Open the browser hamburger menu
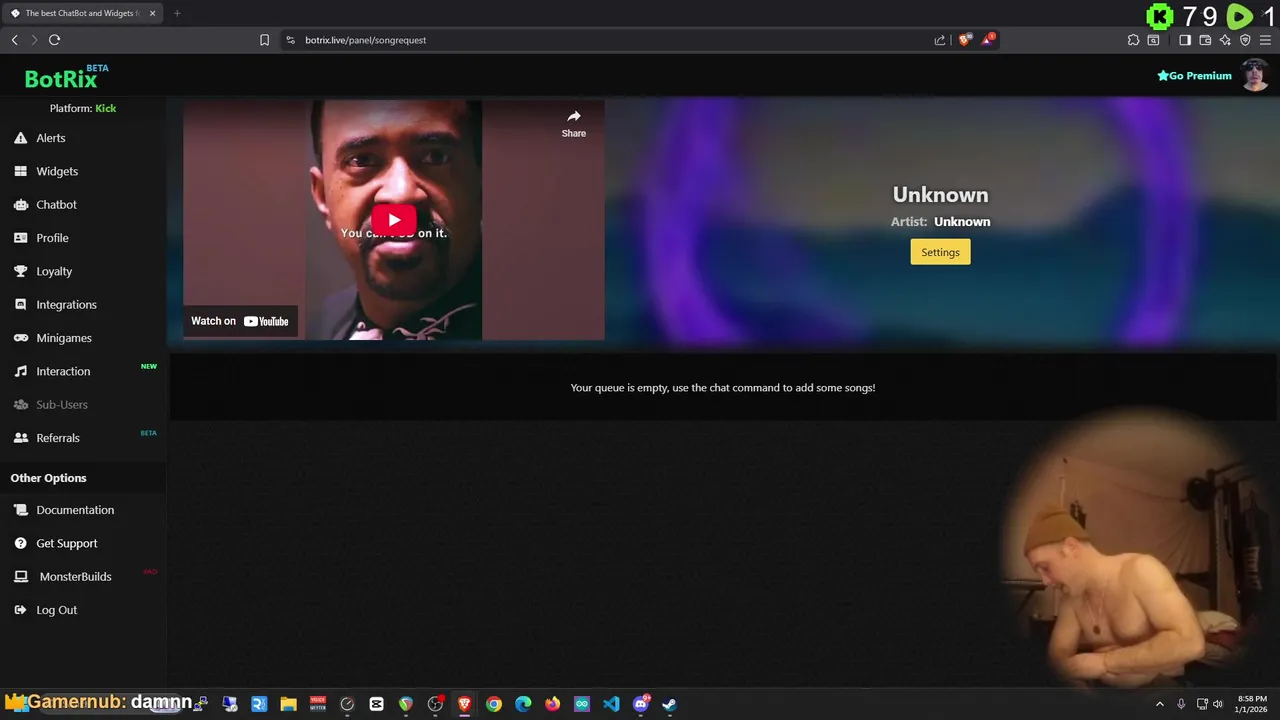Image resolution: width=1280 pixels, height=720 pixels. pos(1265,40)
